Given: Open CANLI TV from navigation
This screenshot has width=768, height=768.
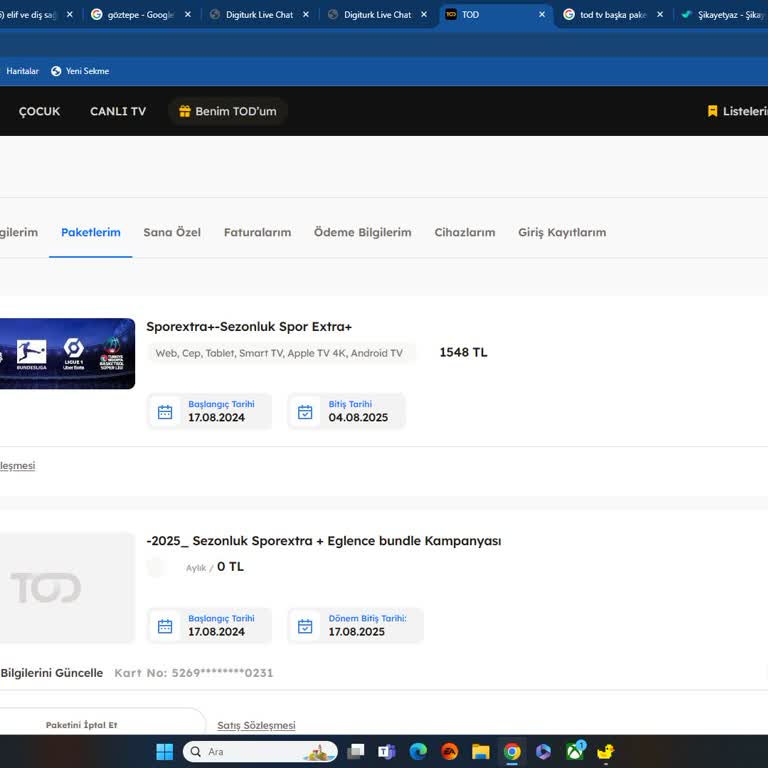Looking at the screenshot, I should coord(118,111).
